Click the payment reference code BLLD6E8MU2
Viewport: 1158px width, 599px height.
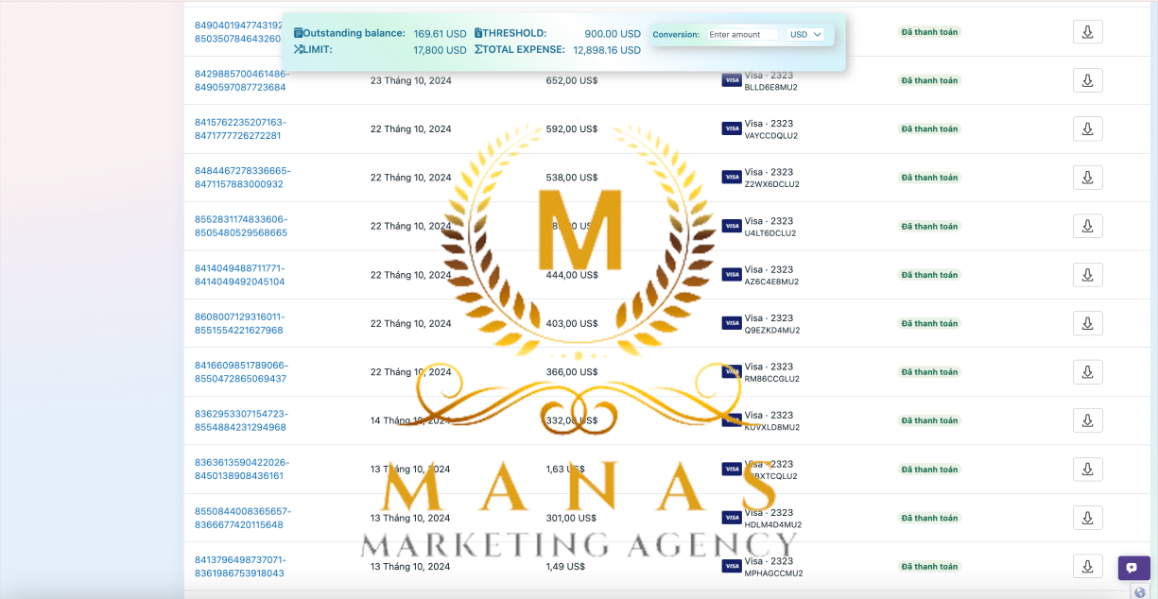[771, 87]
